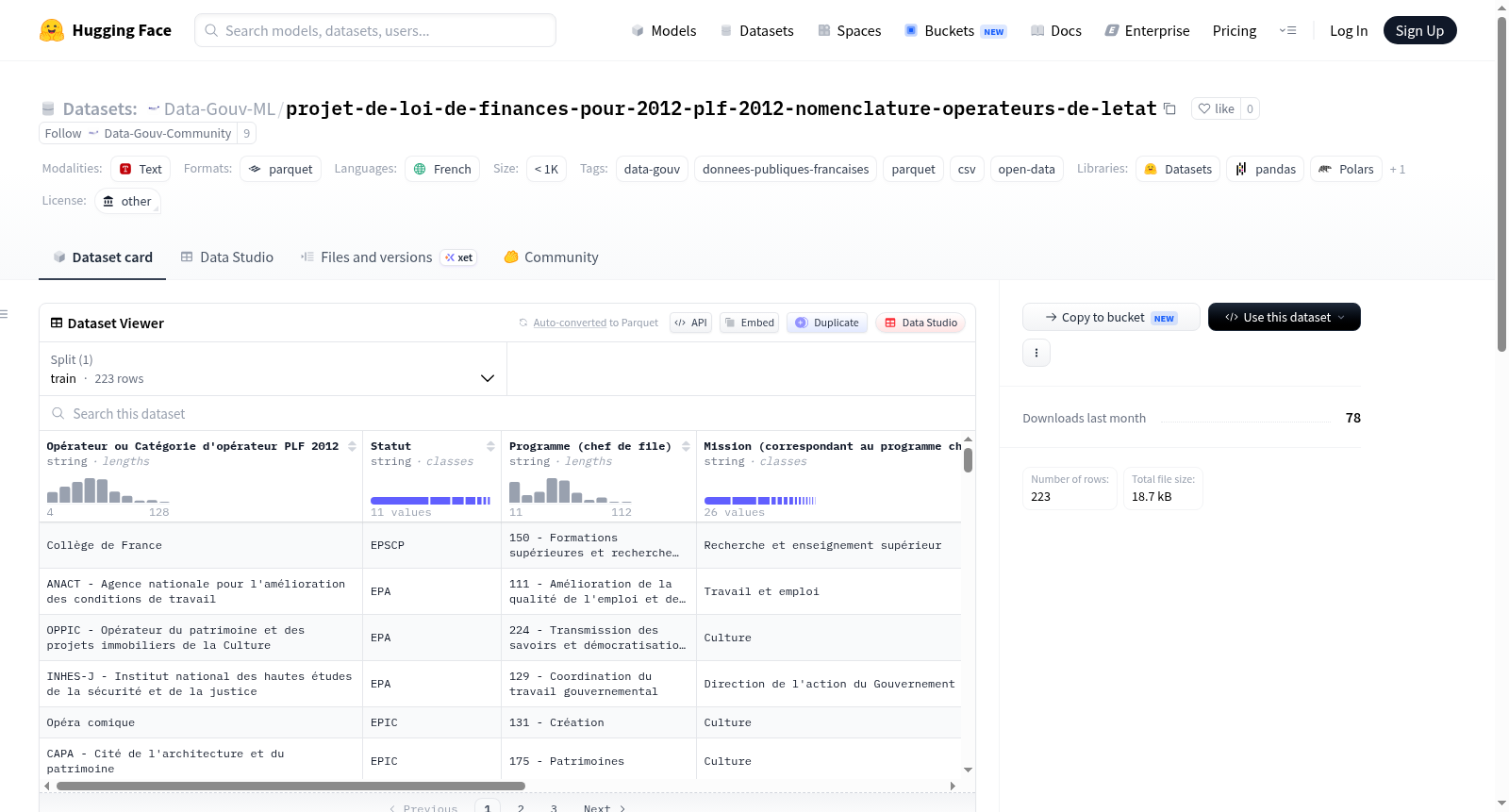Screen dimensions: 1509x812
Task: Click the heart like button
Action: click(x=1216, y=108)
